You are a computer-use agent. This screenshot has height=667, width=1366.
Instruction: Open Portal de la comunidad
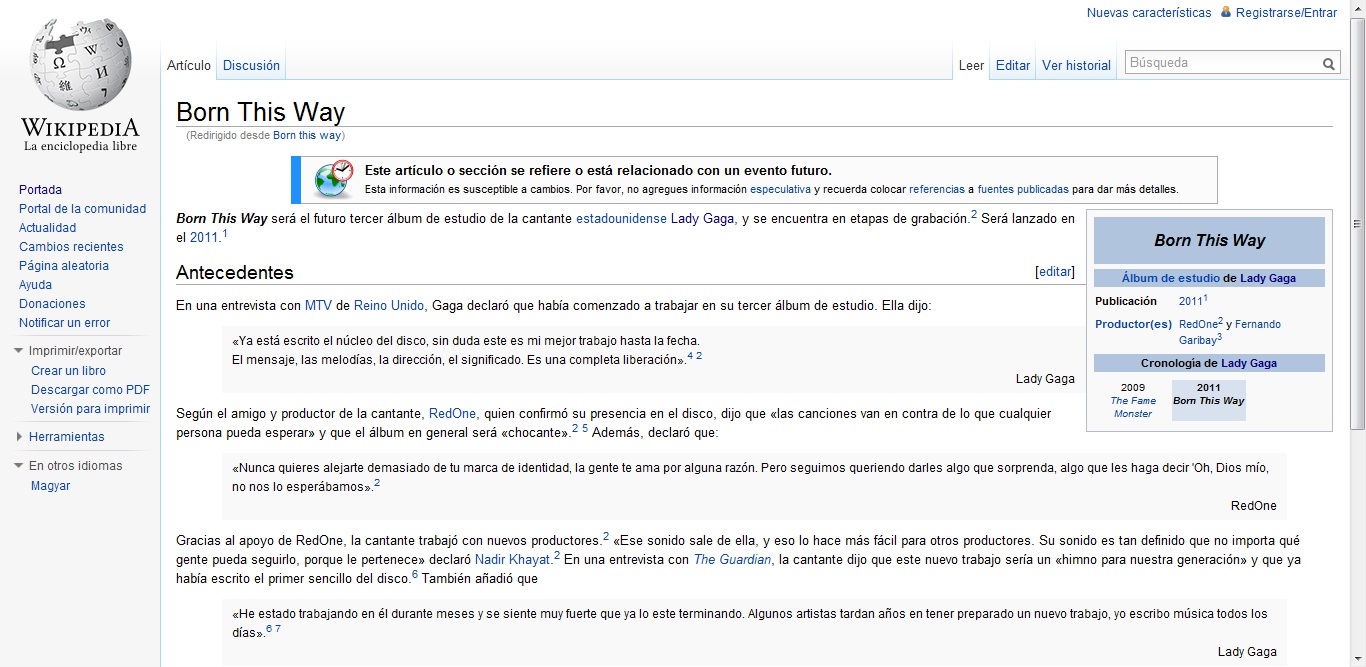tap(82, 209)
